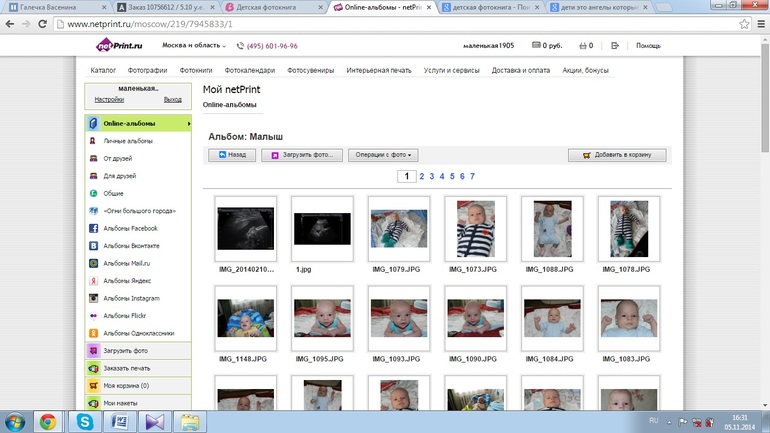
Task: Open the shopping cart icon in header
Action: click(583, 45)
